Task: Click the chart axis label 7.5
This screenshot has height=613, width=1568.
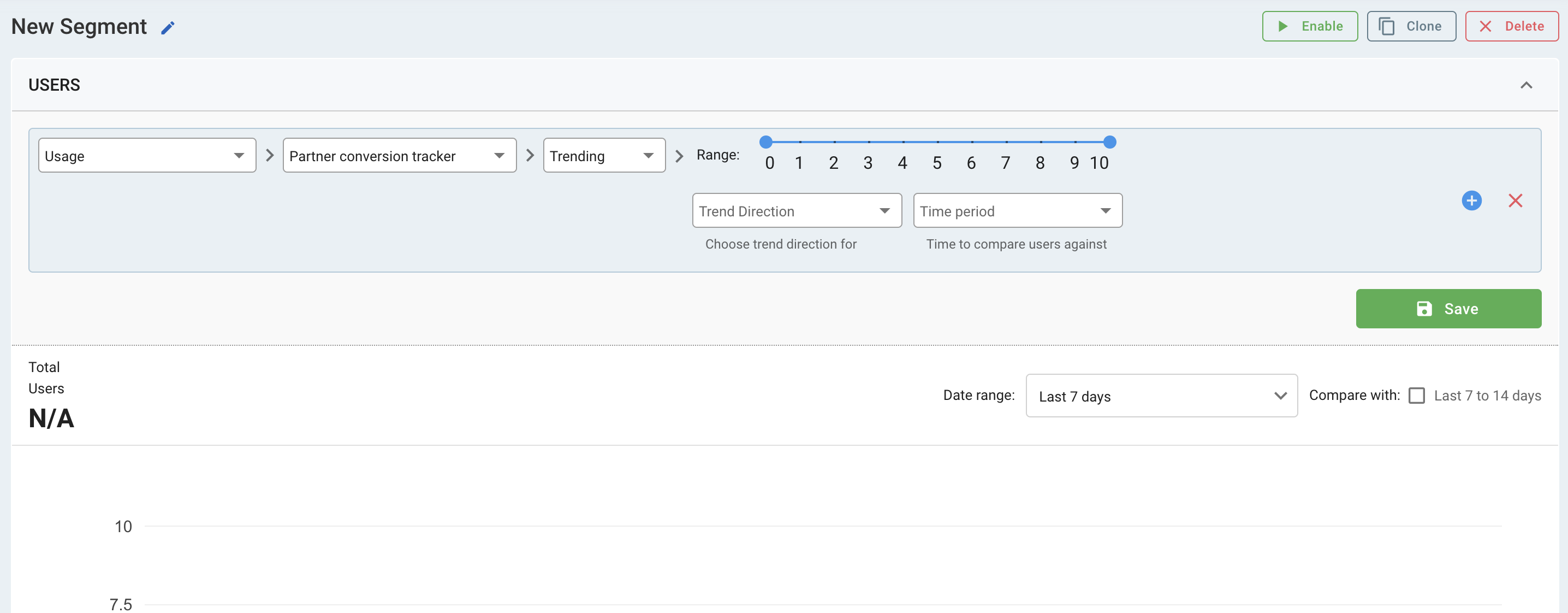Action: (121, 604)
